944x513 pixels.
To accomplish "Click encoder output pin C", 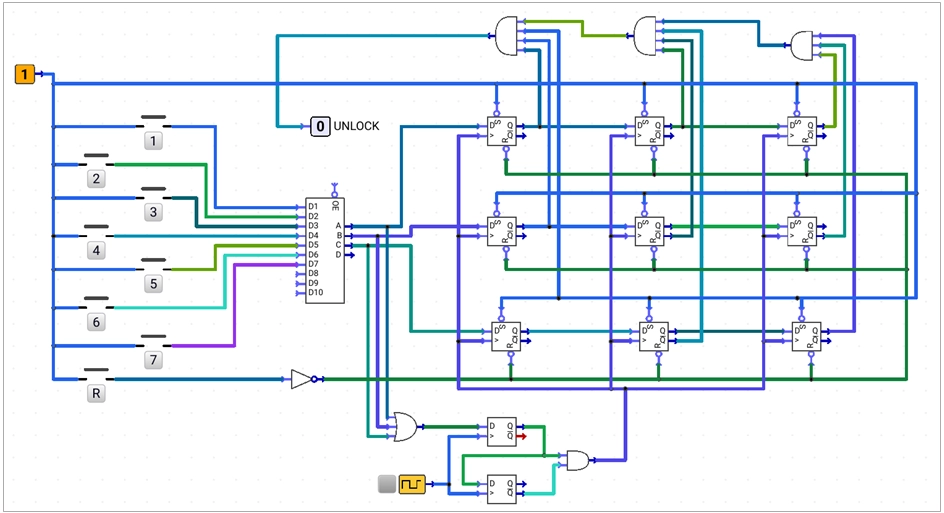I will click(x=349, y=245).
